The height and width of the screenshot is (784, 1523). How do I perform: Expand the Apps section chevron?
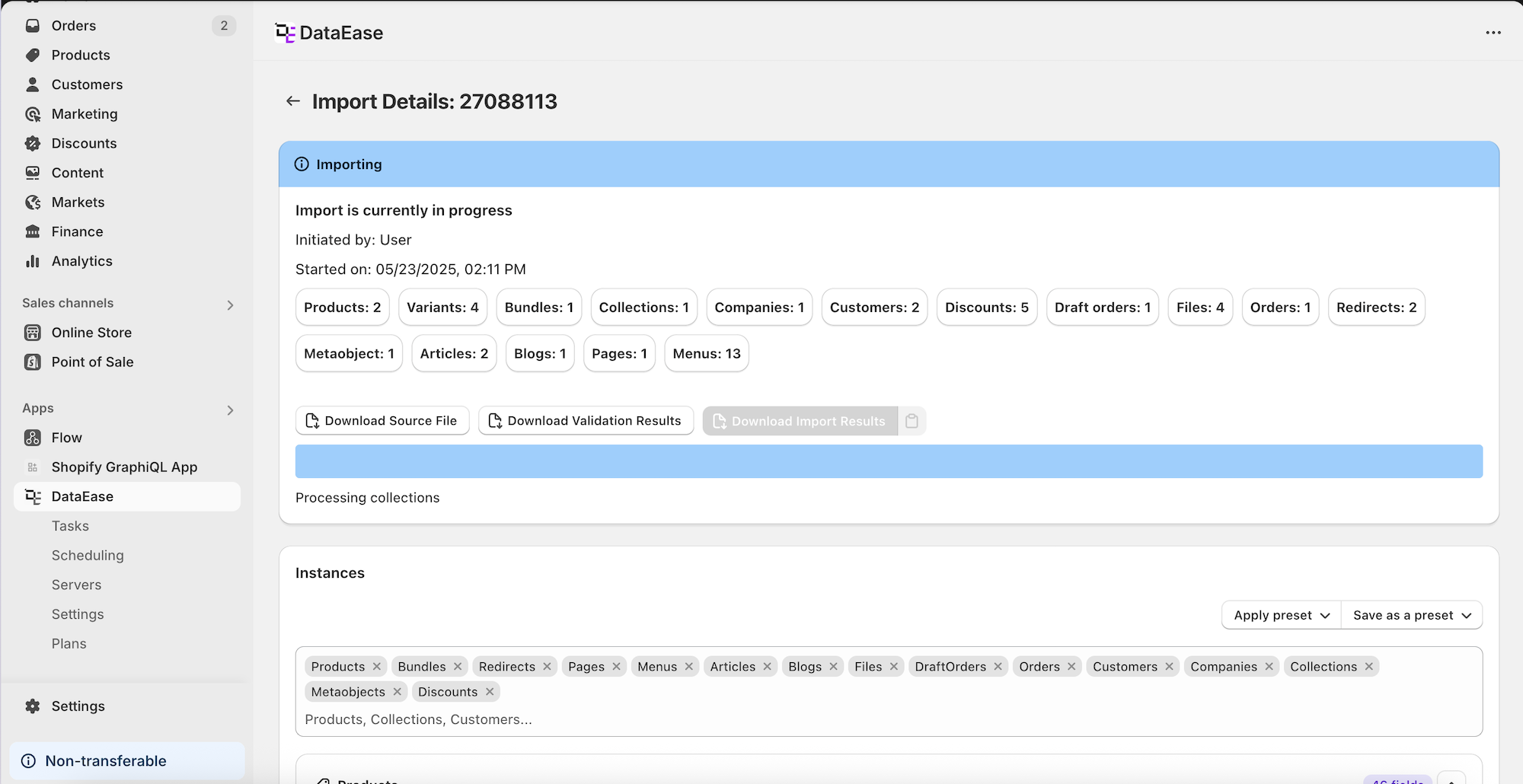pyautogui.click(x=230, y=410)
